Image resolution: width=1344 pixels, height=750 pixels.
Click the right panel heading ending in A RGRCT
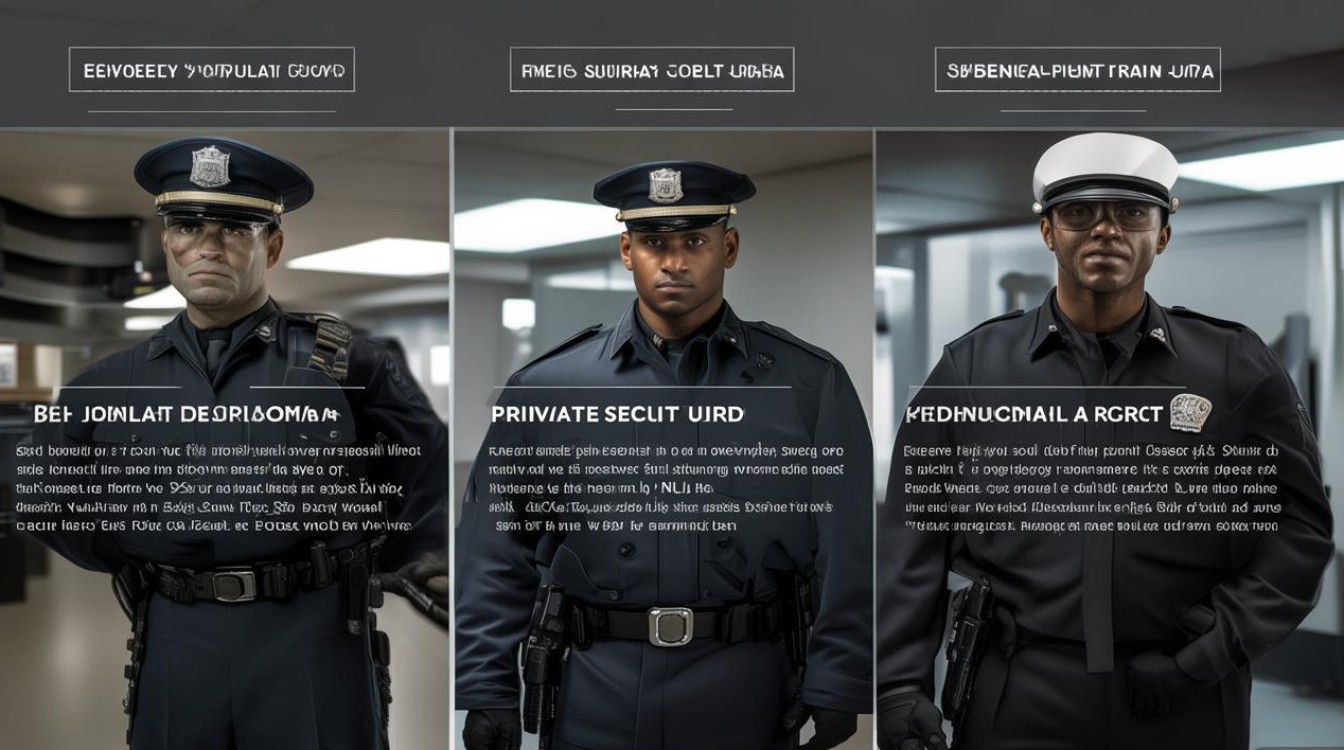point(1034,413)
